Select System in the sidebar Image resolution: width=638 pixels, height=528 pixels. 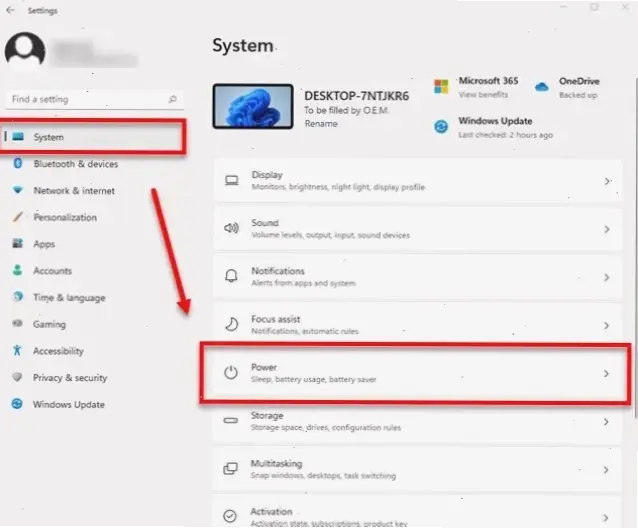click(49, 137)
